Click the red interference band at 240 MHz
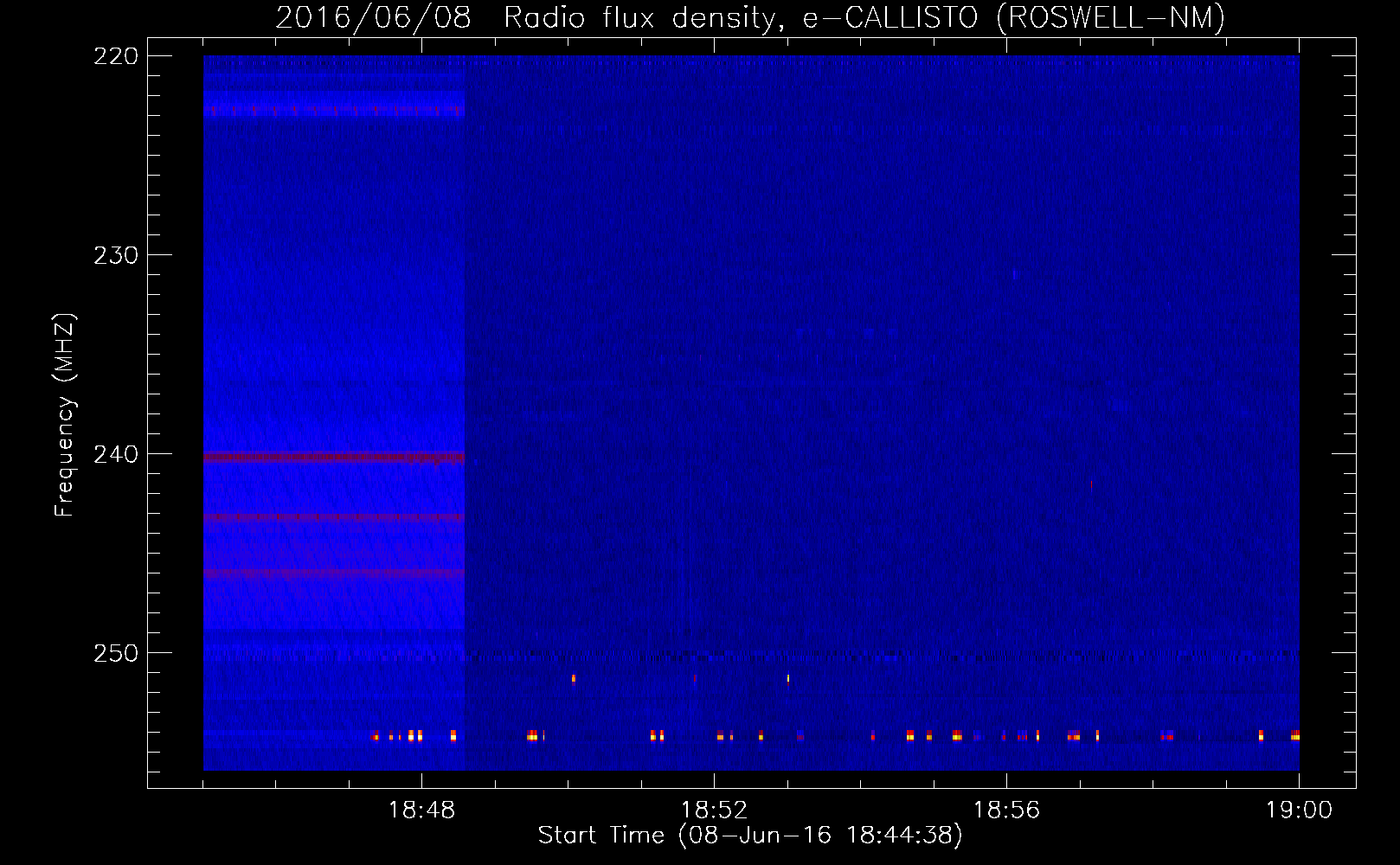This screenshot has width=1400, height=865. point(334,458)
